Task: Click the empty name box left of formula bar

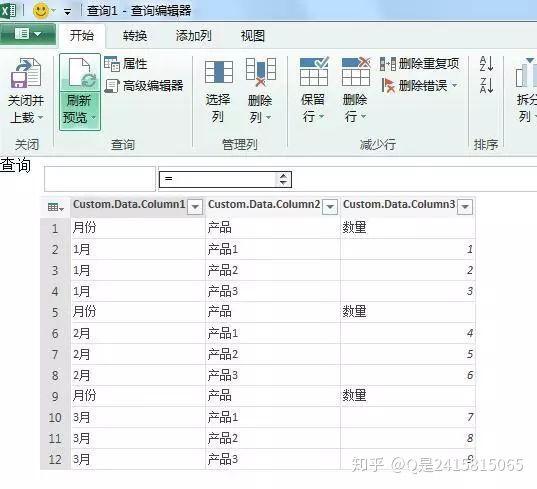Action: tap(100, 179)
